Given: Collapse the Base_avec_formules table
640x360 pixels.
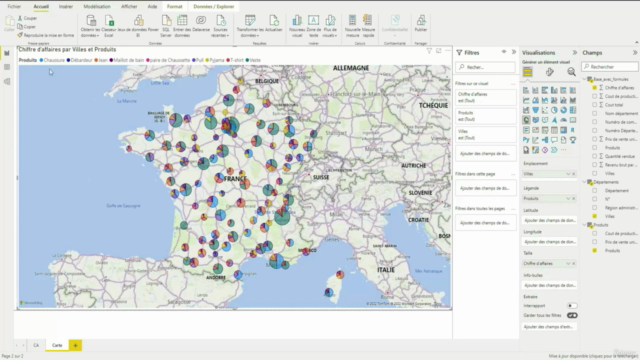Looking at the screenshot, I should (x=584, y=79).
